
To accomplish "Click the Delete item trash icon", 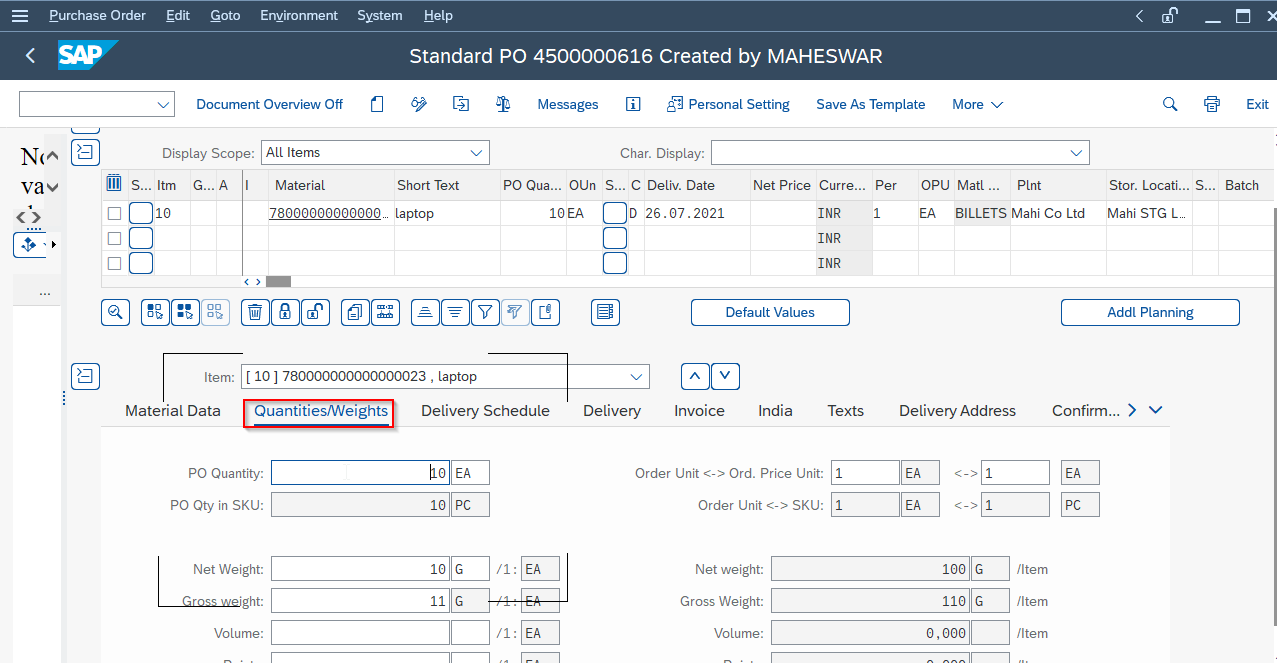I will pos(255,312).
